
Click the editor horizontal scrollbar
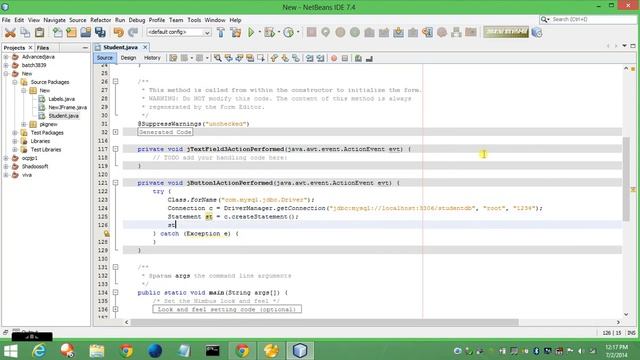click(325, 322)
